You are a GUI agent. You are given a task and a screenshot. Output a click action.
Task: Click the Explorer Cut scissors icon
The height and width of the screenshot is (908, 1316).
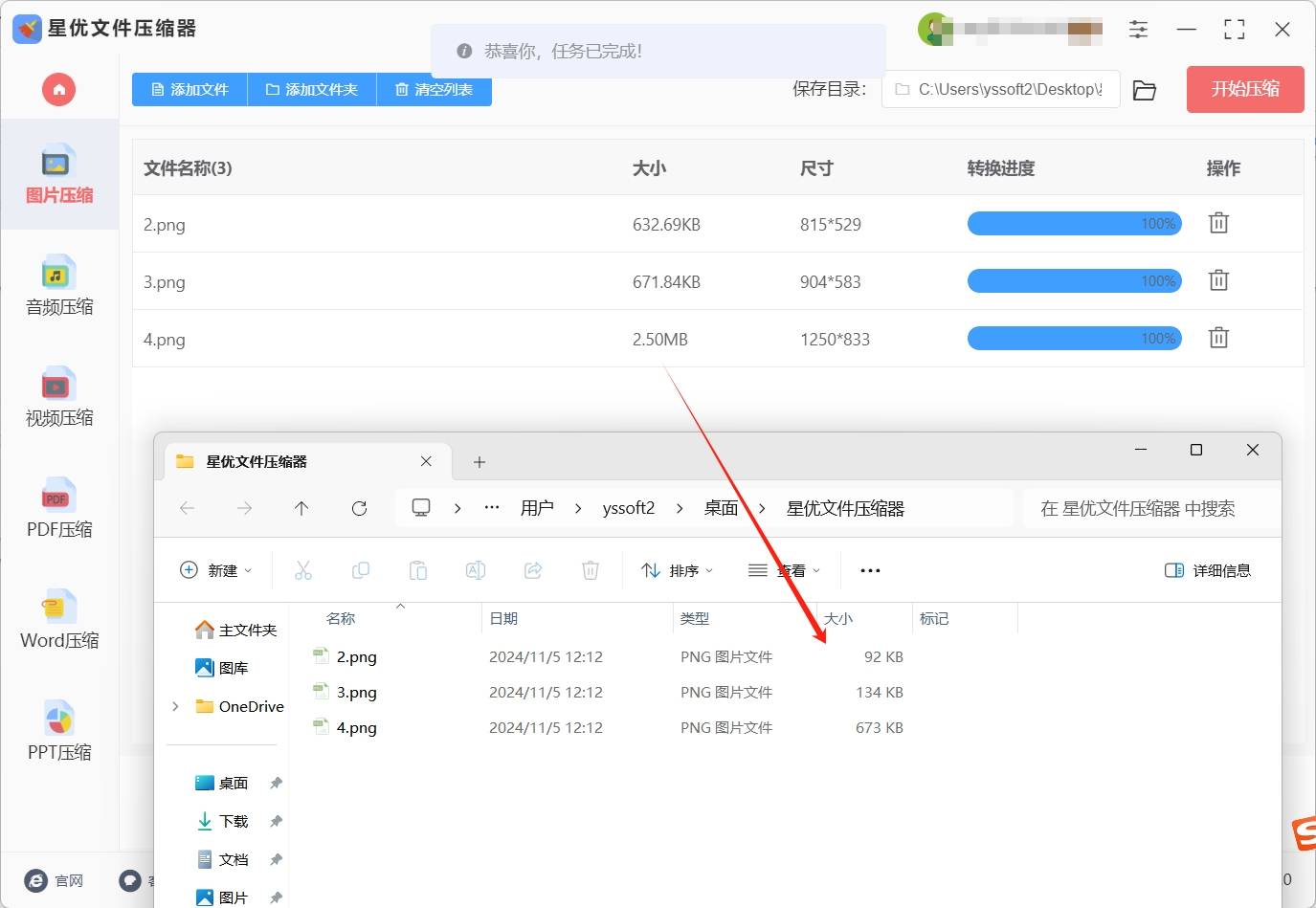(303, 570)
